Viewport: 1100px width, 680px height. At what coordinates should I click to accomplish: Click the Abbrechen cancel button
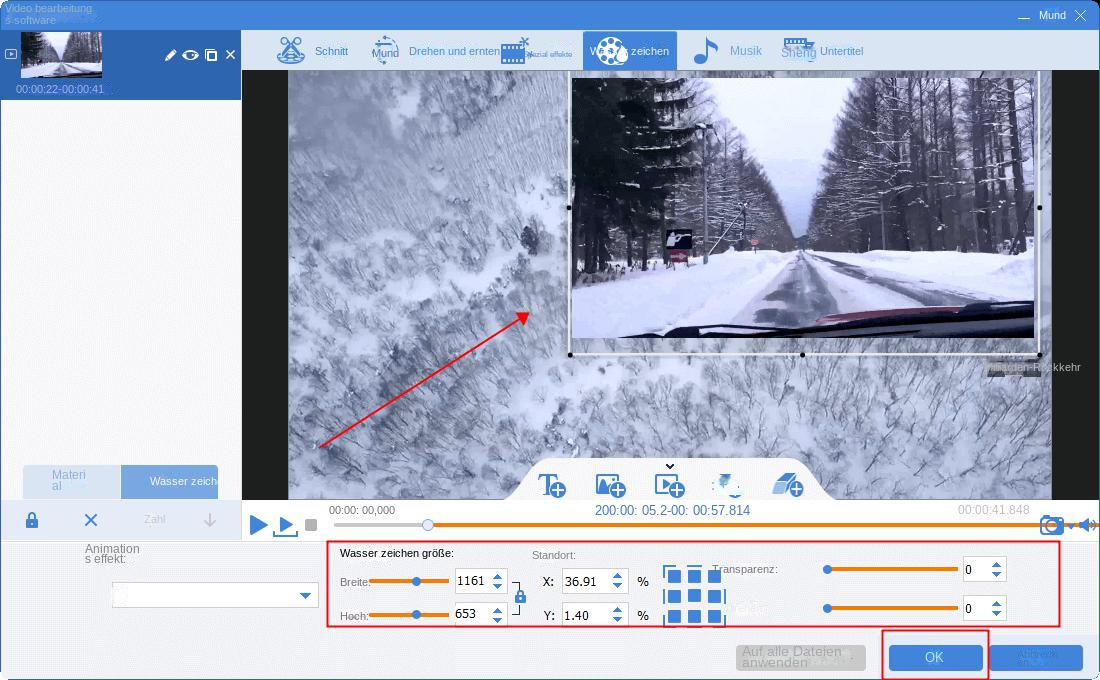(1037, 657)
